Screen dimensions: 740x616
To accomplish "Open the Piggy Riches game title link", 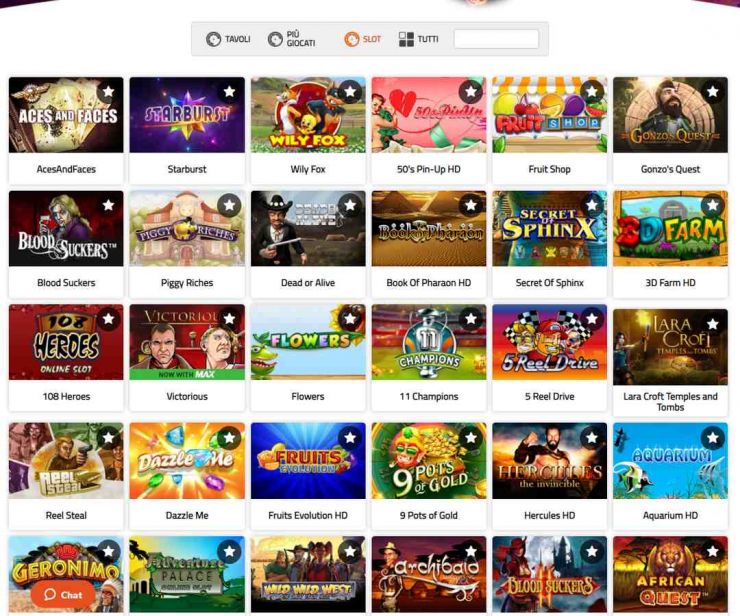I will [x=187, y=283].
